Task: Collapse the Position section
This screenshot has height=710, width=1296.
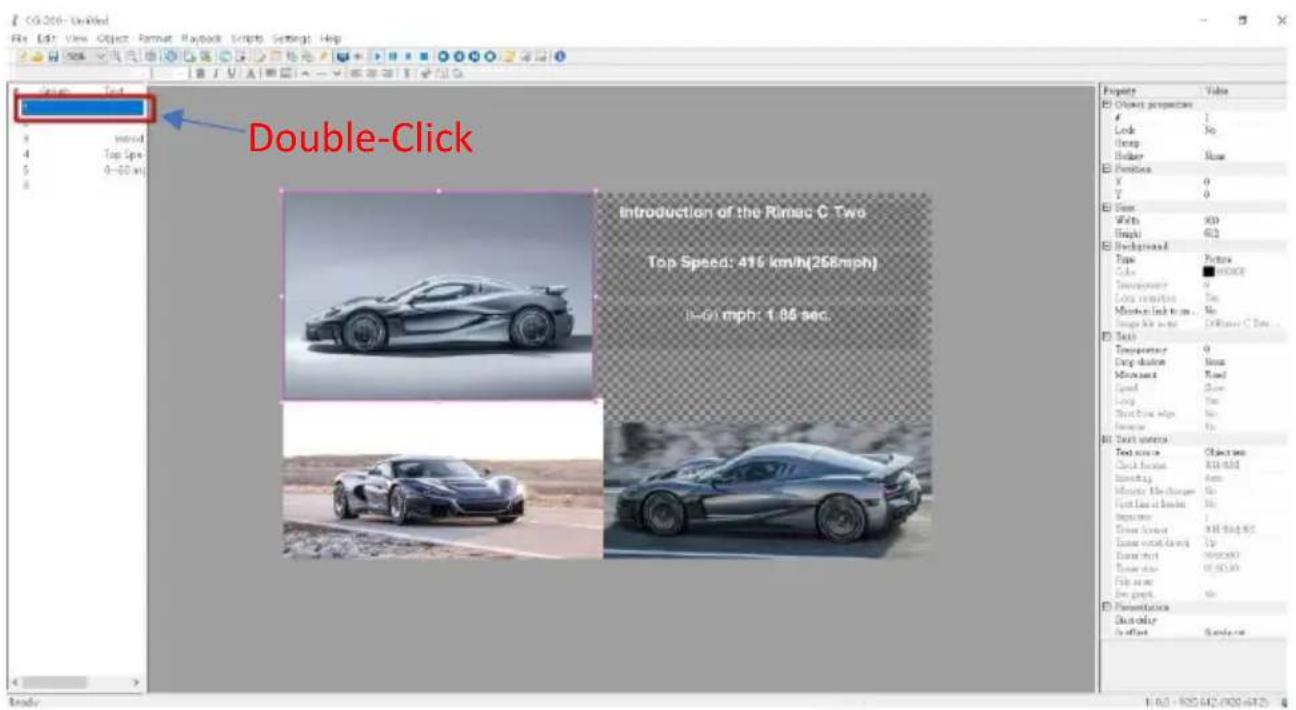Action: 1107,169
